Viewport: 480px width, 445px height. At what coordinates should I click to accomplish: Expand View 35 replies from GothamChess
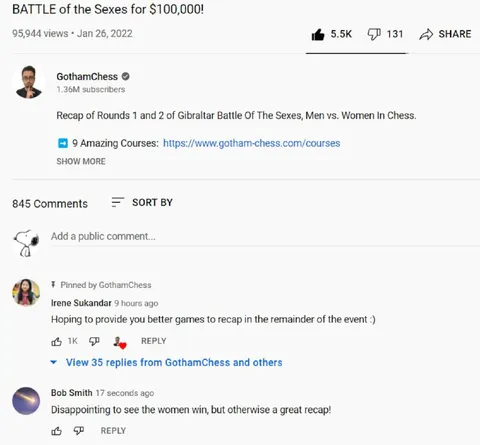click(x=174, y=362)
